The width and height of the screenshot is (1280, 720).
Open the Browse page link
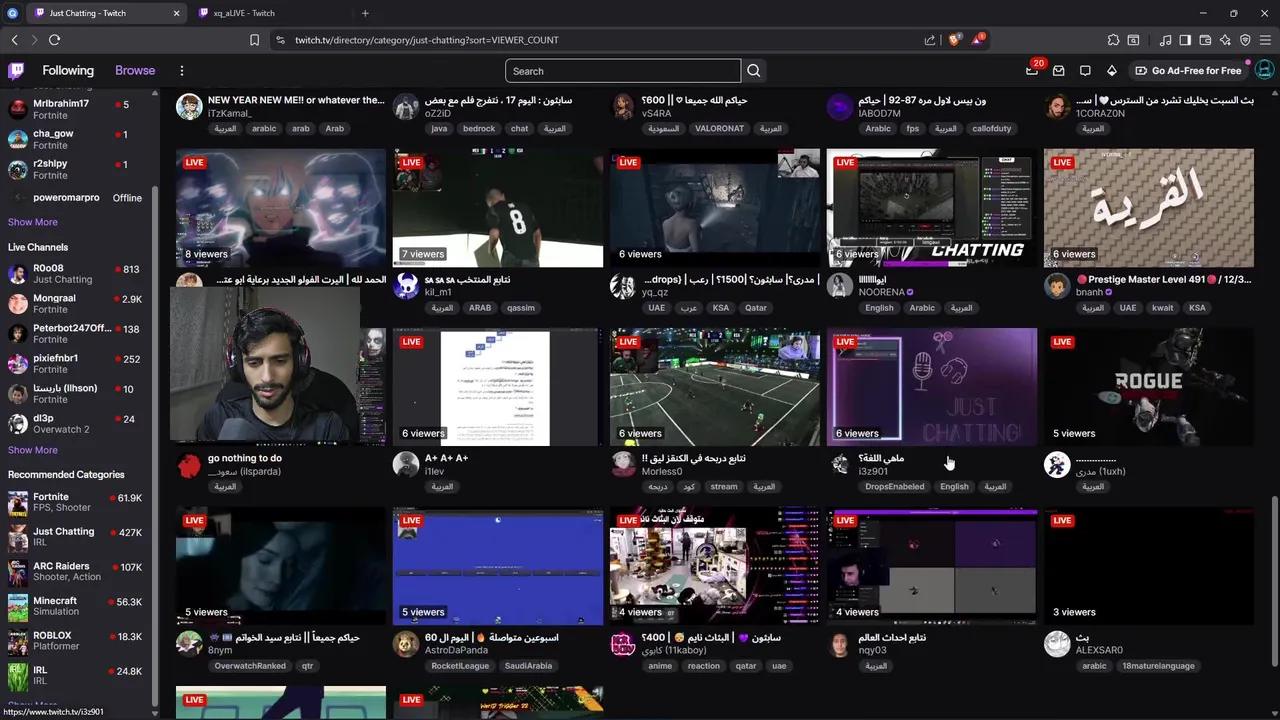pos(135,71)
